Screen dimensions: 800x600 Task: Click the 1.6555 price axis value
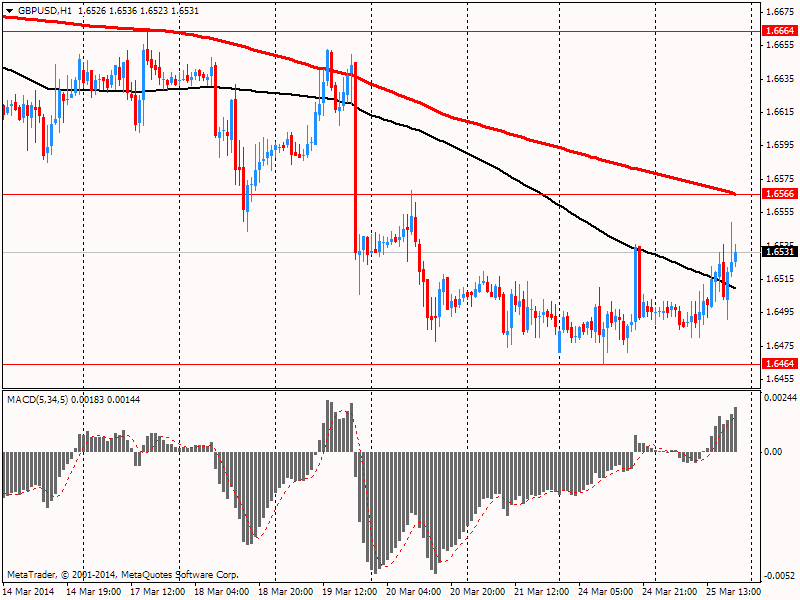(x=780, y=212)
